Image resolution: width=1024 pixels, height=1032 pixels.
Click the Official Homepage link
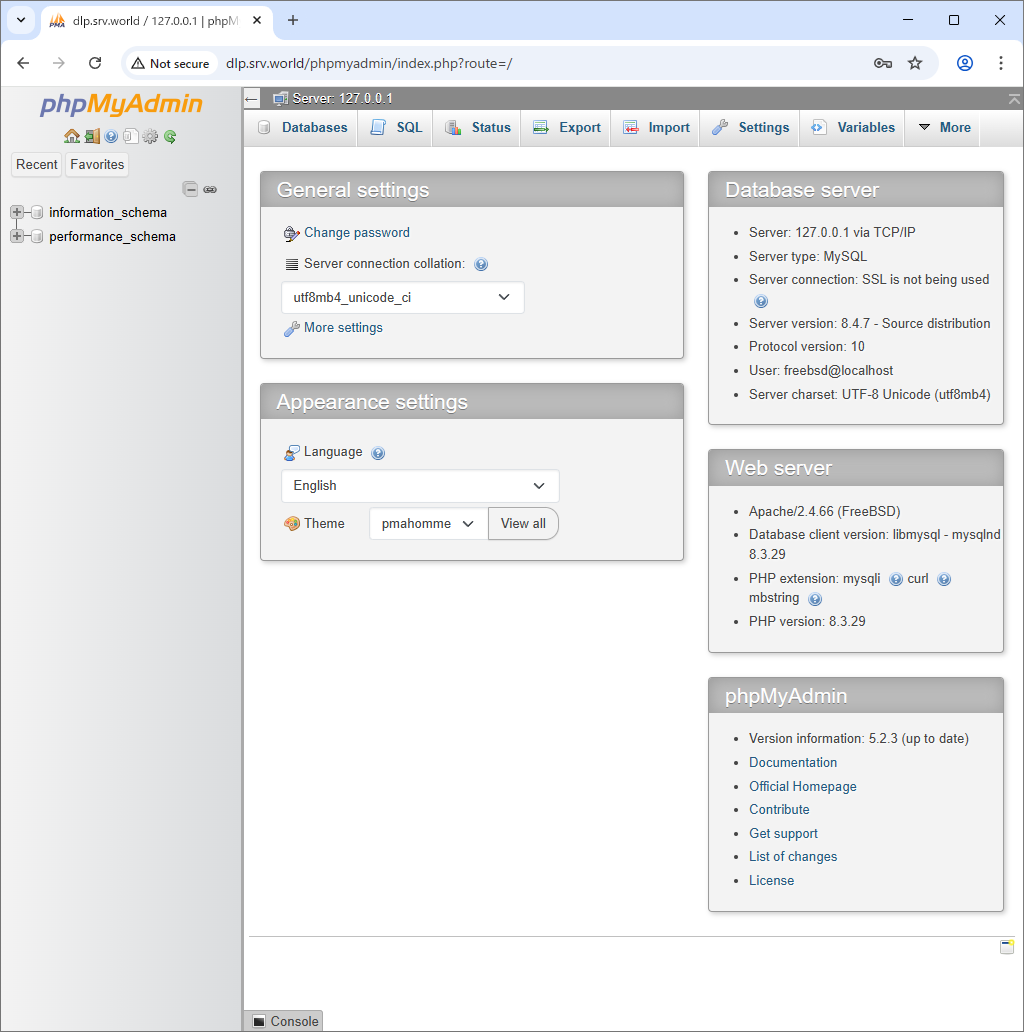coord(803,787)
